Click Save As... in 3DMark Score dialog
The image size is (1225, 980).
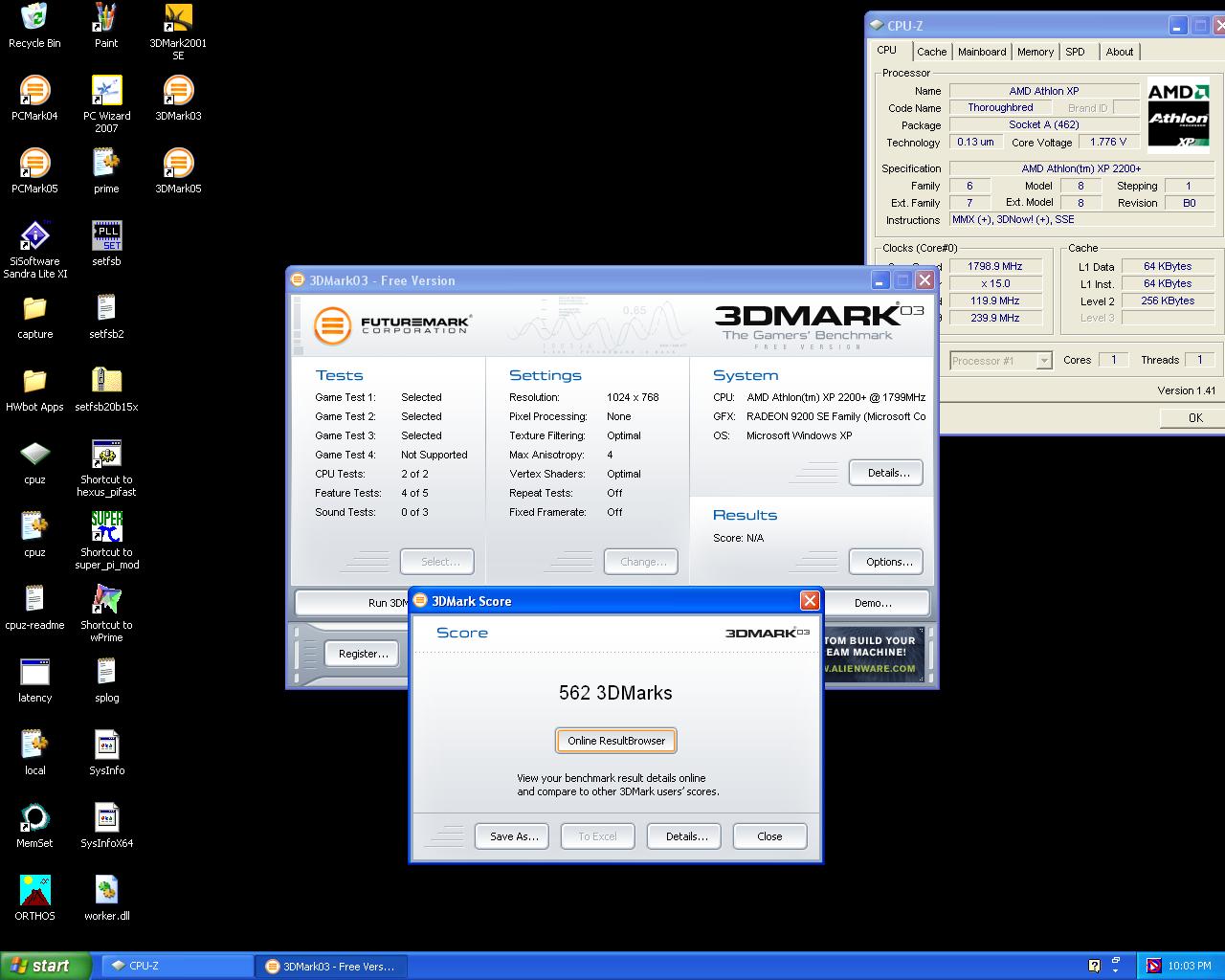[x=512, y=836]
